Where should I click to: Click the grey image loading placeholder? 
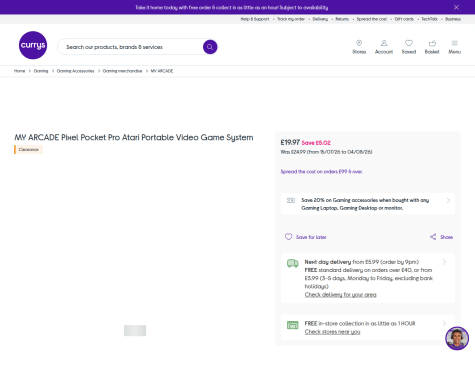[x=135, y=330]
